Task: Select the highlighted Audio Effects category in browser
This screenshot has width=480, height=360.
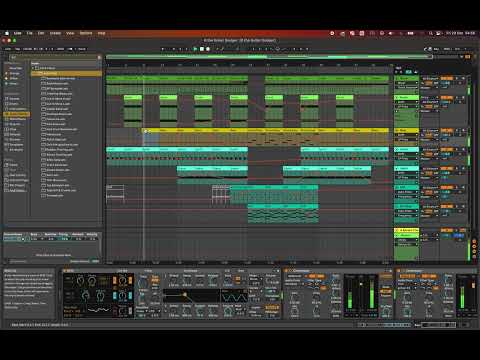Action: 17,114
